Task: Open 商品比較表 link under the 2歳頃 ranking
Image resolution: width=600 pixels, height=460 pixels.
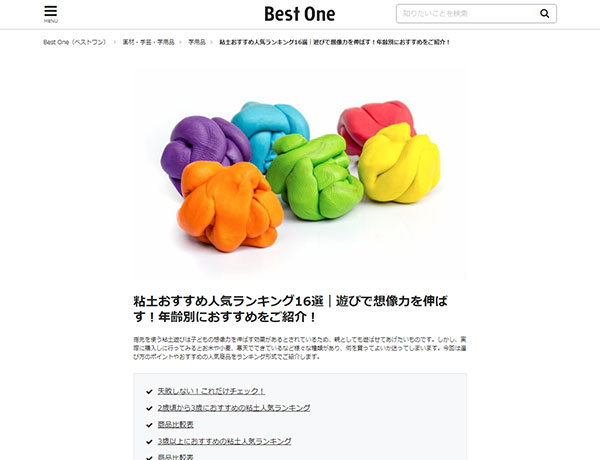Action: coord(176,424)
